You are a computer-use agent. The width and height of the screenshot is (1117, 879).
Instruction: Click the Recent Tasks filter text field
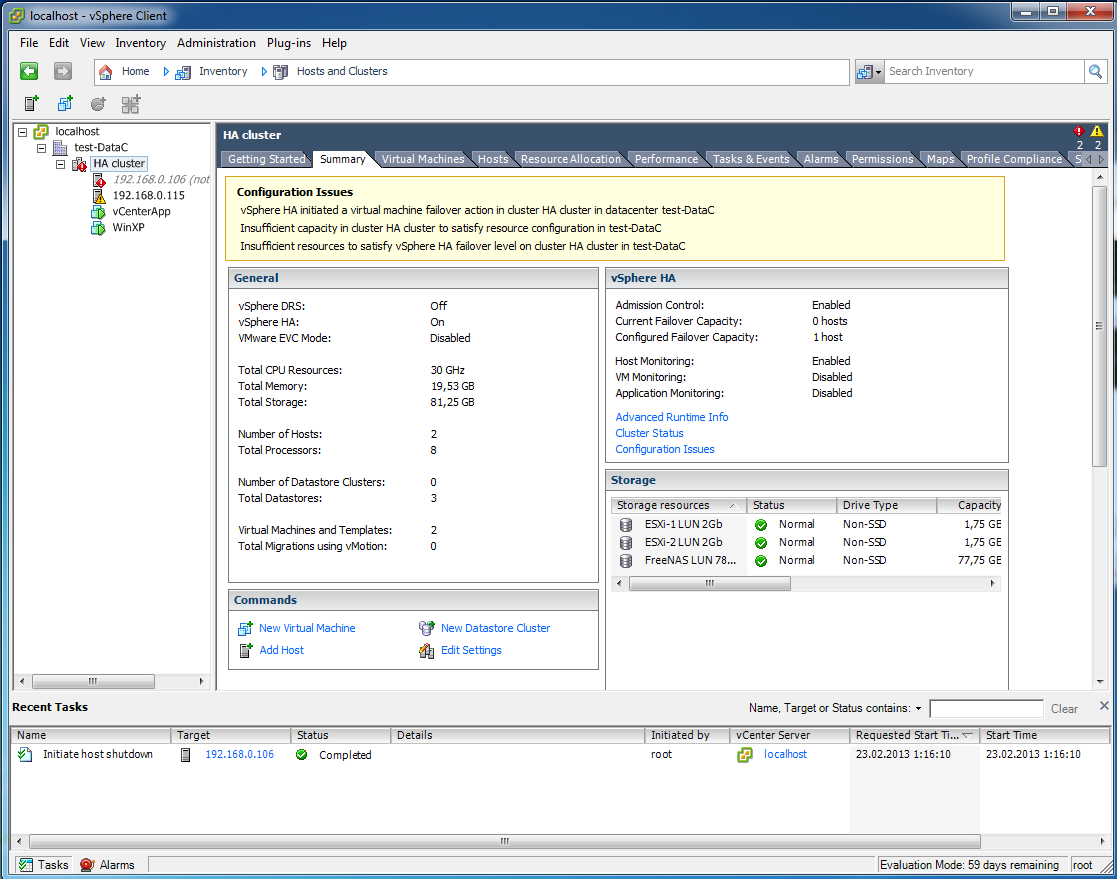[987, 709]
